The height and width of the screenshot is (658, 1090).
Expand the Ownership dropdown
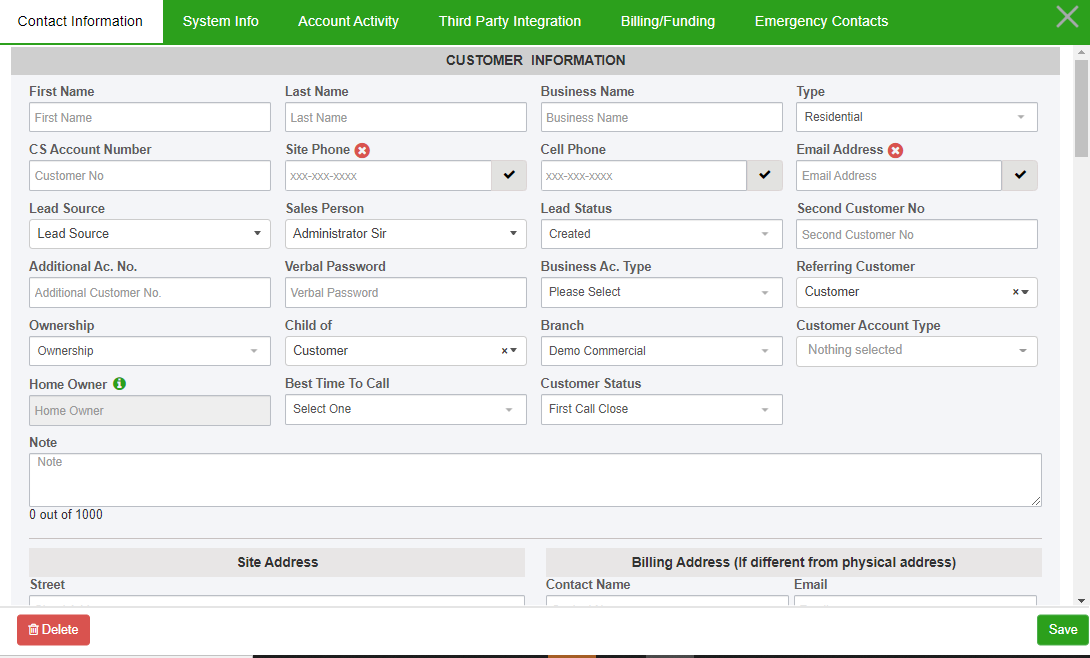(149, 351)
